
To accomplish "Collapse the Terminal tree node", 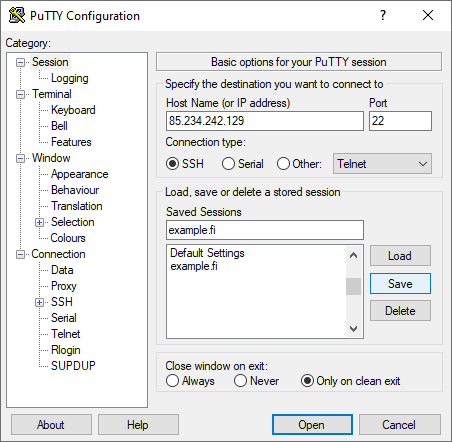I will point(20,95).
